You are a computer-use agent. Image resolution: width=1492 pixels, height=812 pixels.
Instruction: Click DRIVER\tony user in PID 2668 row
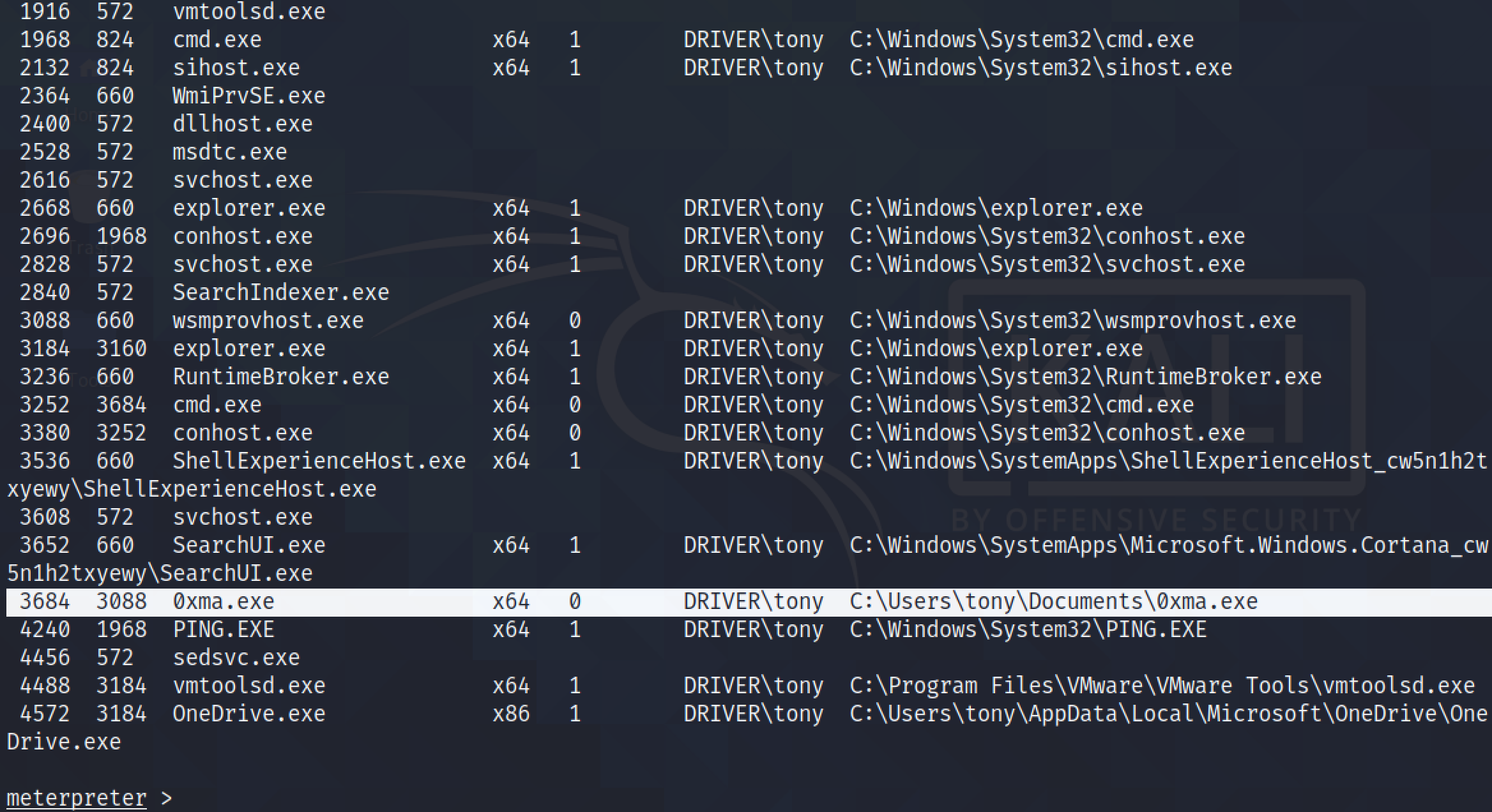[754, 208]
